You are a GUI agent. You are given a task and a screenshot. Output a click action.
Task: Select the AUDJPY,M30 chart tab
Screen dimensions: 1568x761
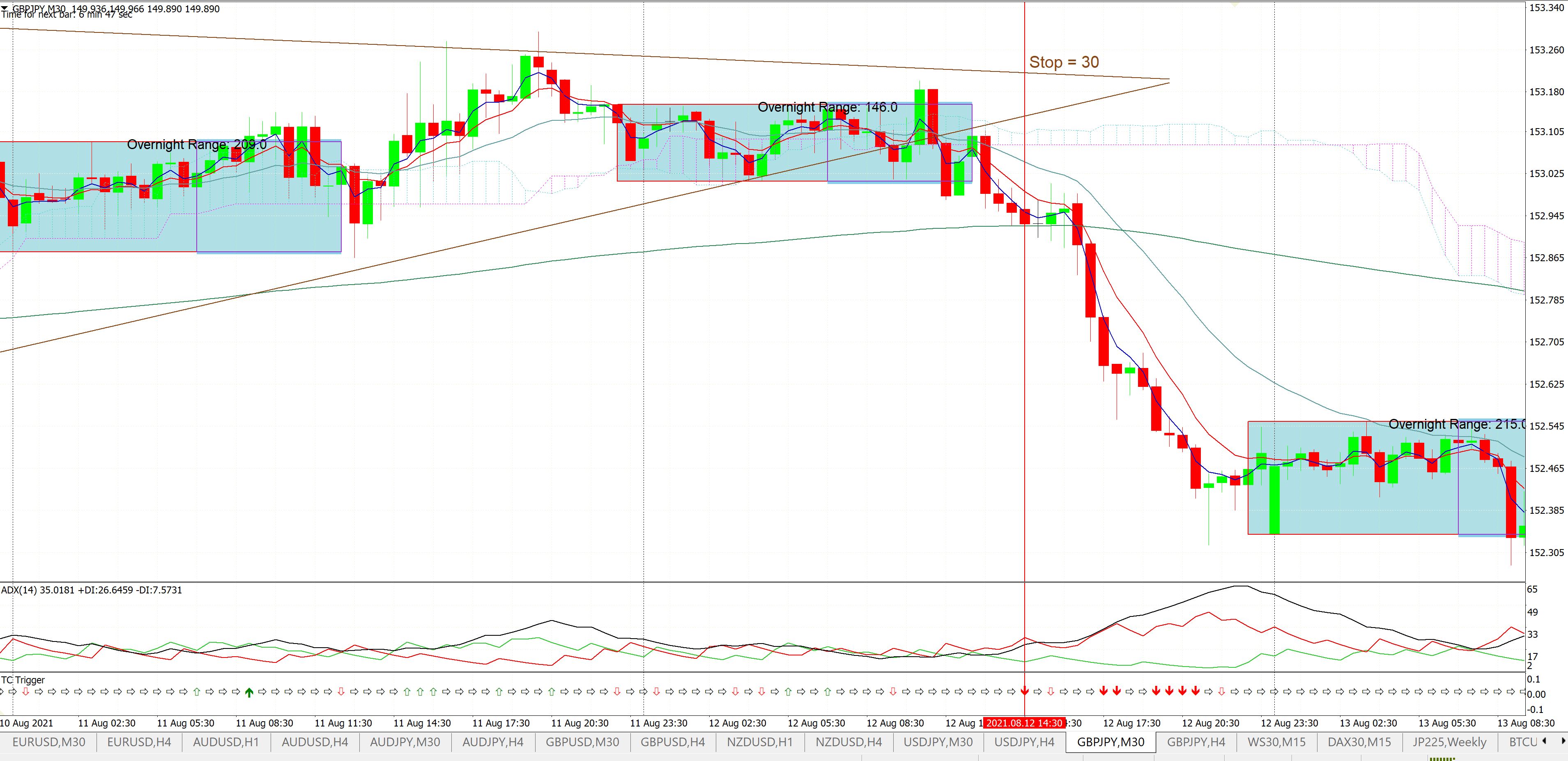(x=405, y=742)
